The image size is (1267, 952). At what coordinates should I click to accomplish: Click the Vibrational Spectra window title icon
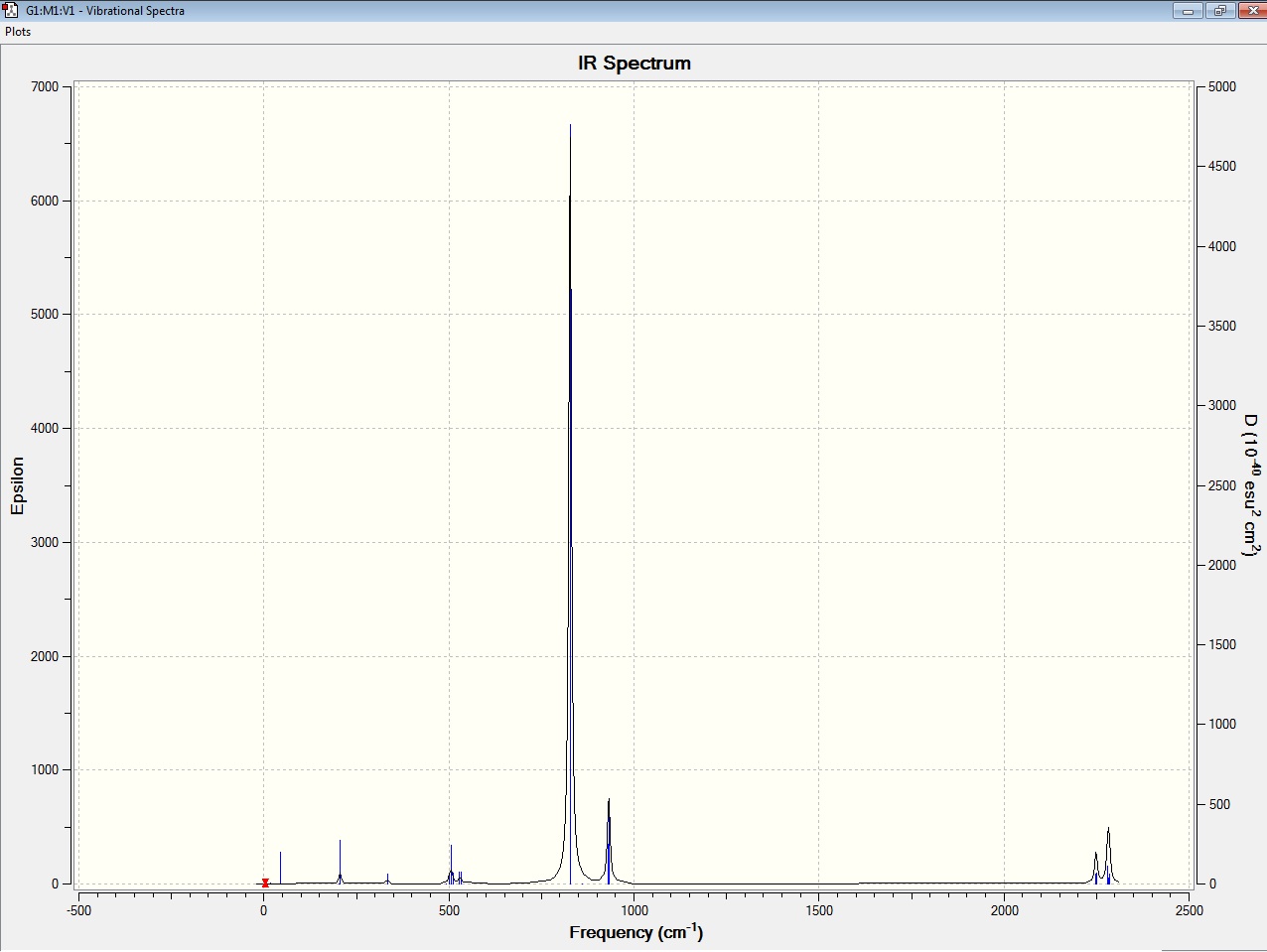(12, 11)
